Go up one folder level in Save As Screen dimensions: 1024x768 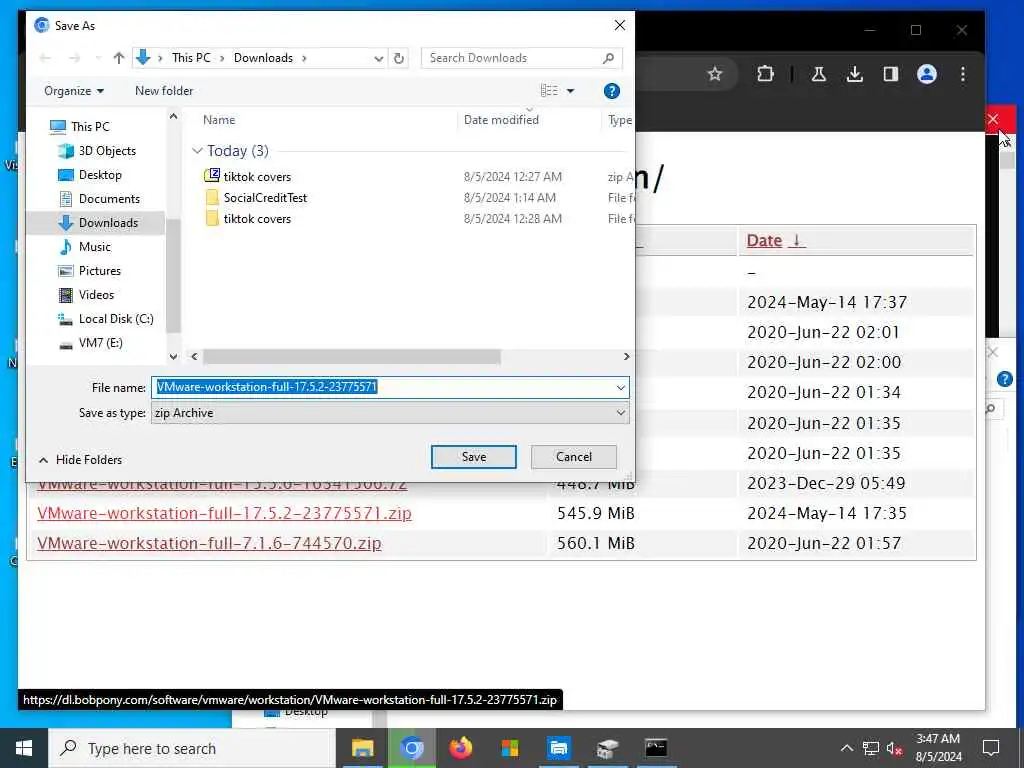click(119, 58)
